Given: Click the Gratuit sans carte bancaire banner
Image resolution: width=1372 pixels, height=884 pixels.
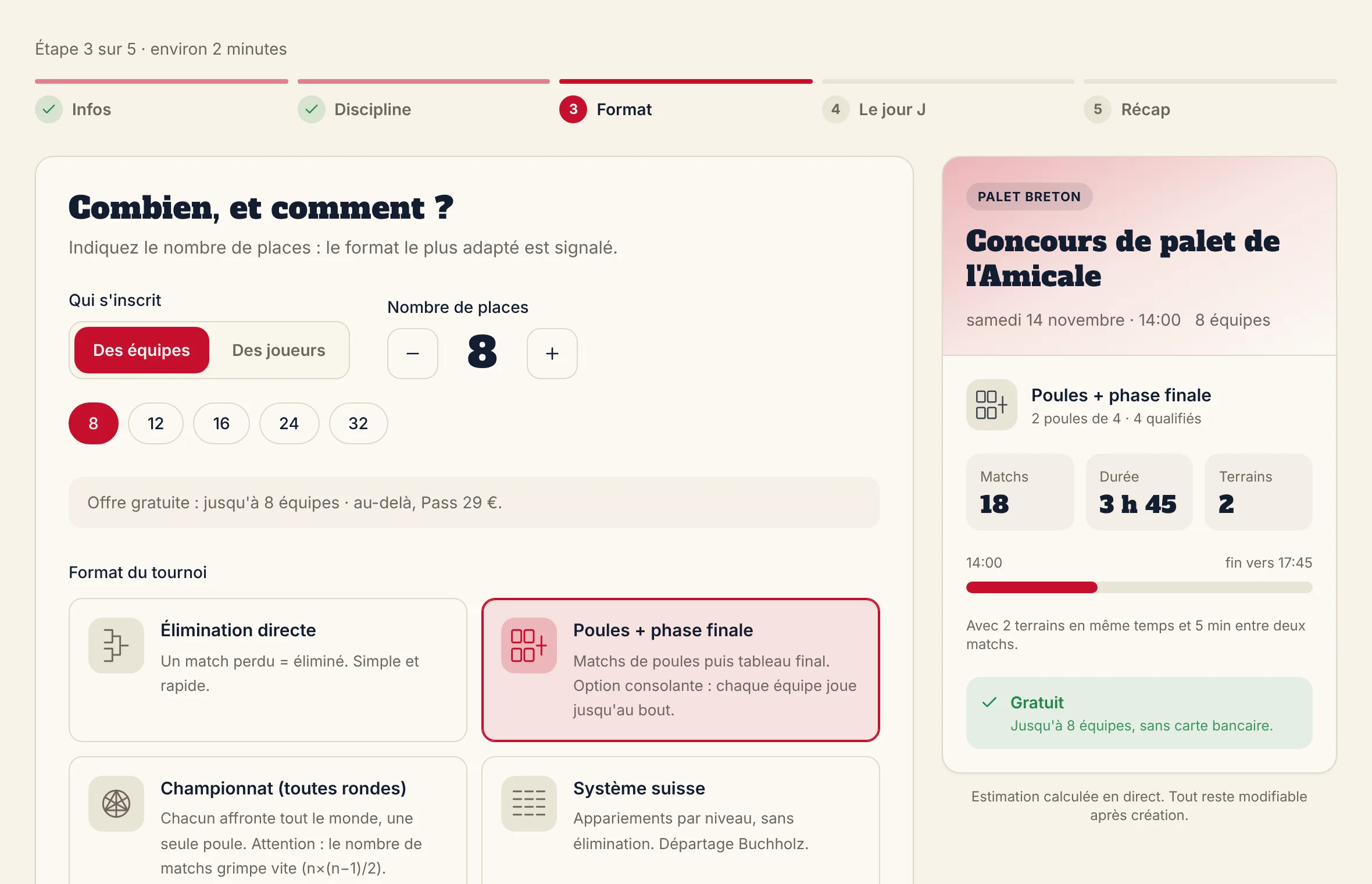Looking at the screenshot, I should coord(1139,713).
